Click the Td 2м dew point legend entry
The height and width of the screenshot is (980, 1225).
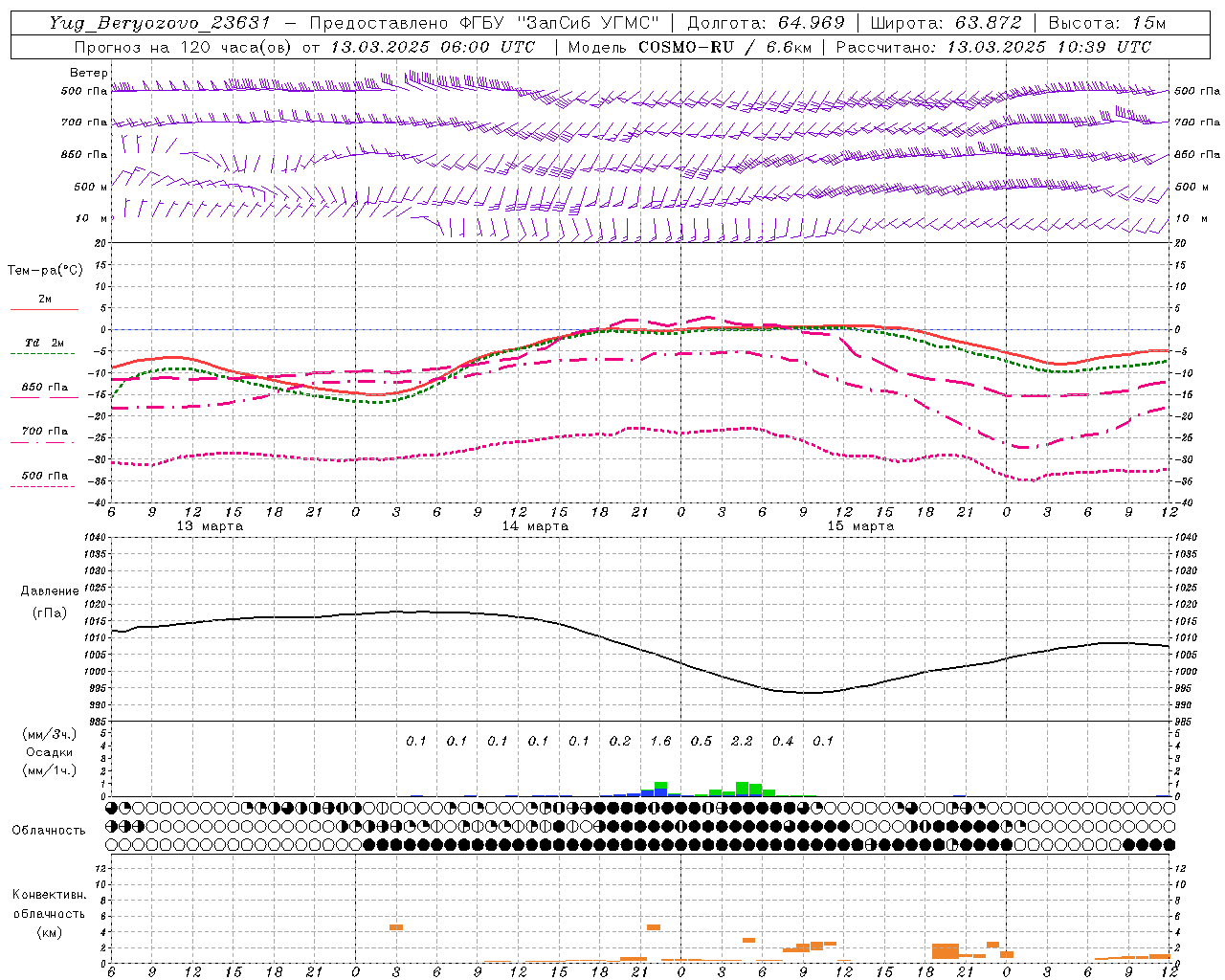click(x=44, y=343)
